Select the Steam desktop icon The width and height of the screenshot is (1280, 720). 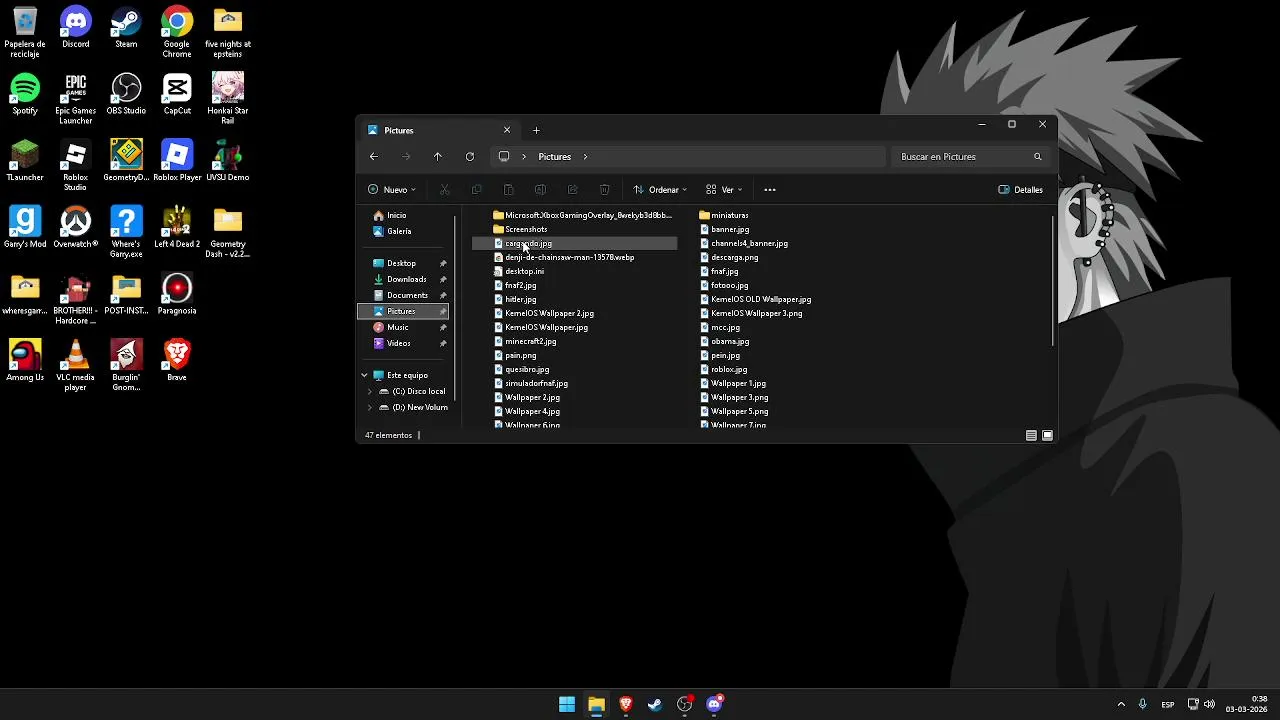[x=126, y=28]
